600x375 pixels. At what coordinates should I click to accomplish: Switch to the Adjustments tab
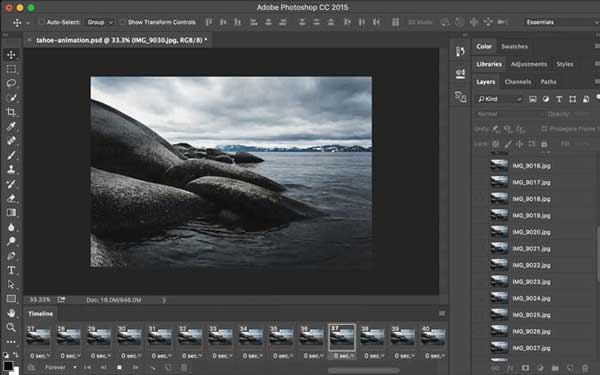click(529, 64)
